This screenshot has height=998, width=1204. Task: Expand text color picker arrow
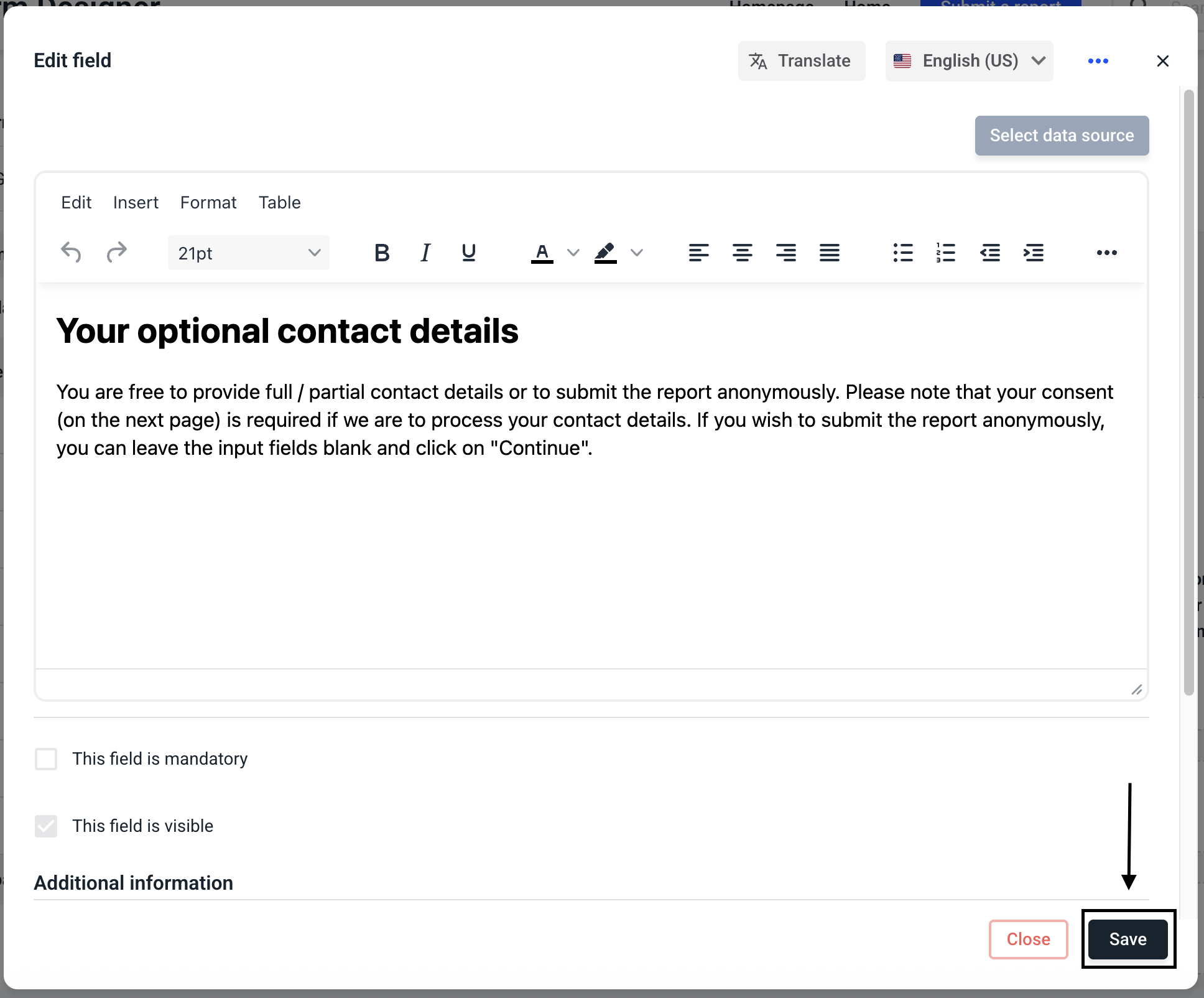pyautogui.click(x=573, y=253)
